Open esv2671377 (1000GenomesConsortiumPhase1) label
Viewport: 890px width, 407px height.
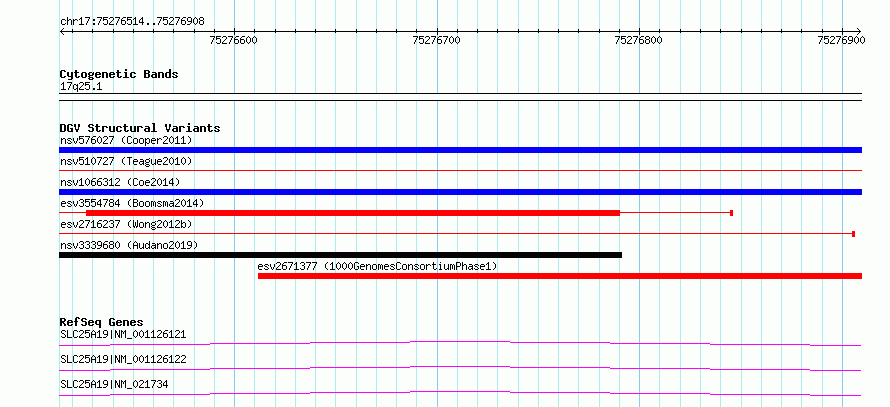[377, 266]
